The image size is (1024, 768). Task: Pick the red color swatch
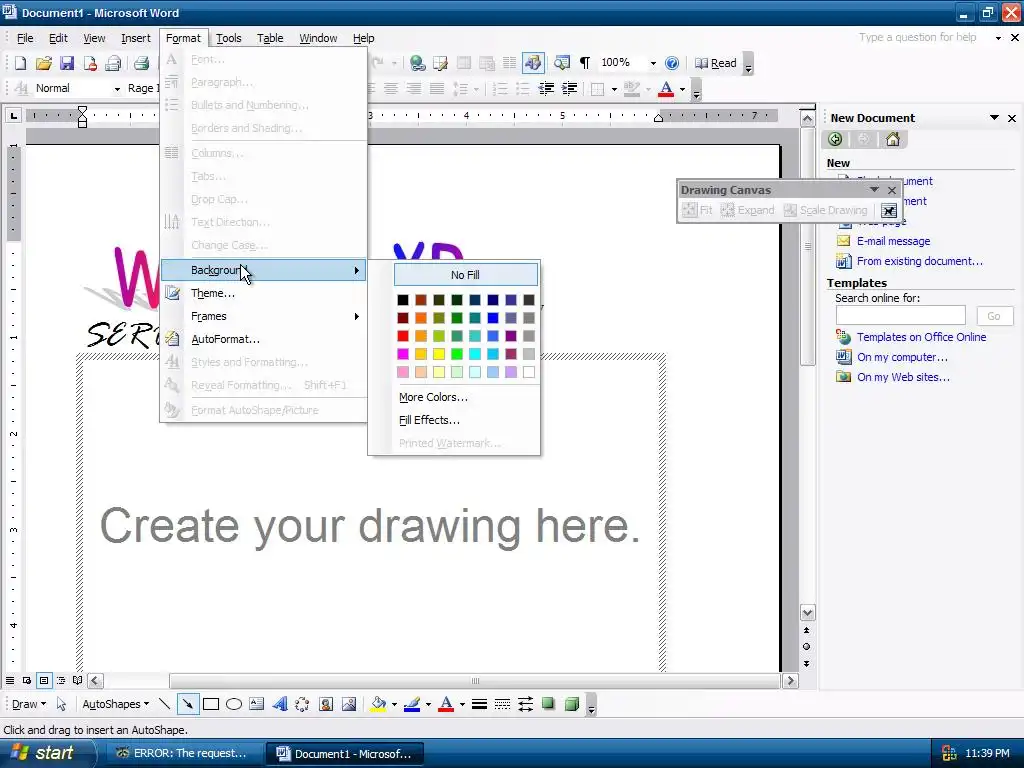point(403,336)
